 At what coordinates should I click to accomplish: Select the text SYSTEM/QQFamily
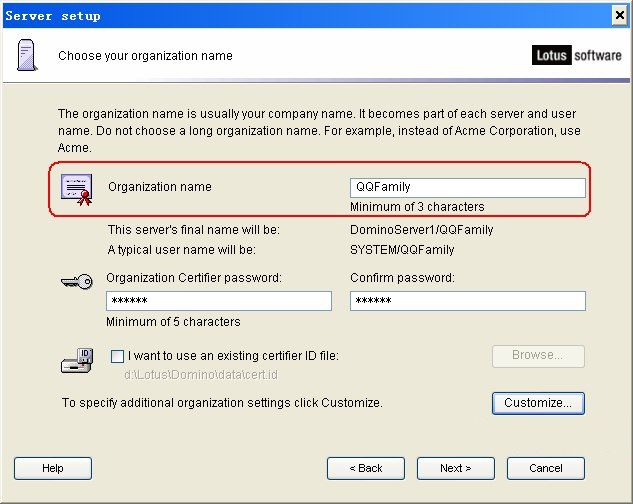[x=402, y=250]
